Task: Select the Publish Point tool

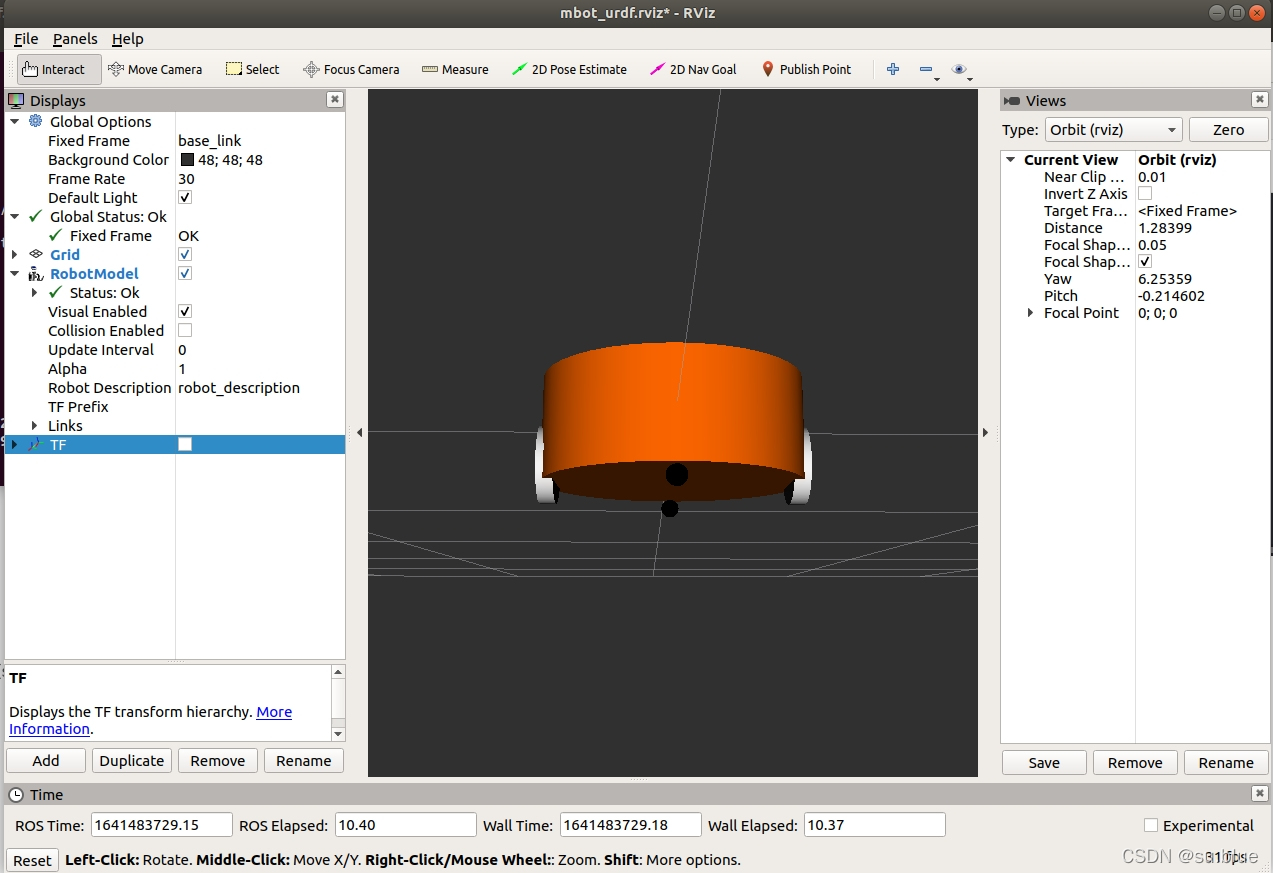Action: 806,69
